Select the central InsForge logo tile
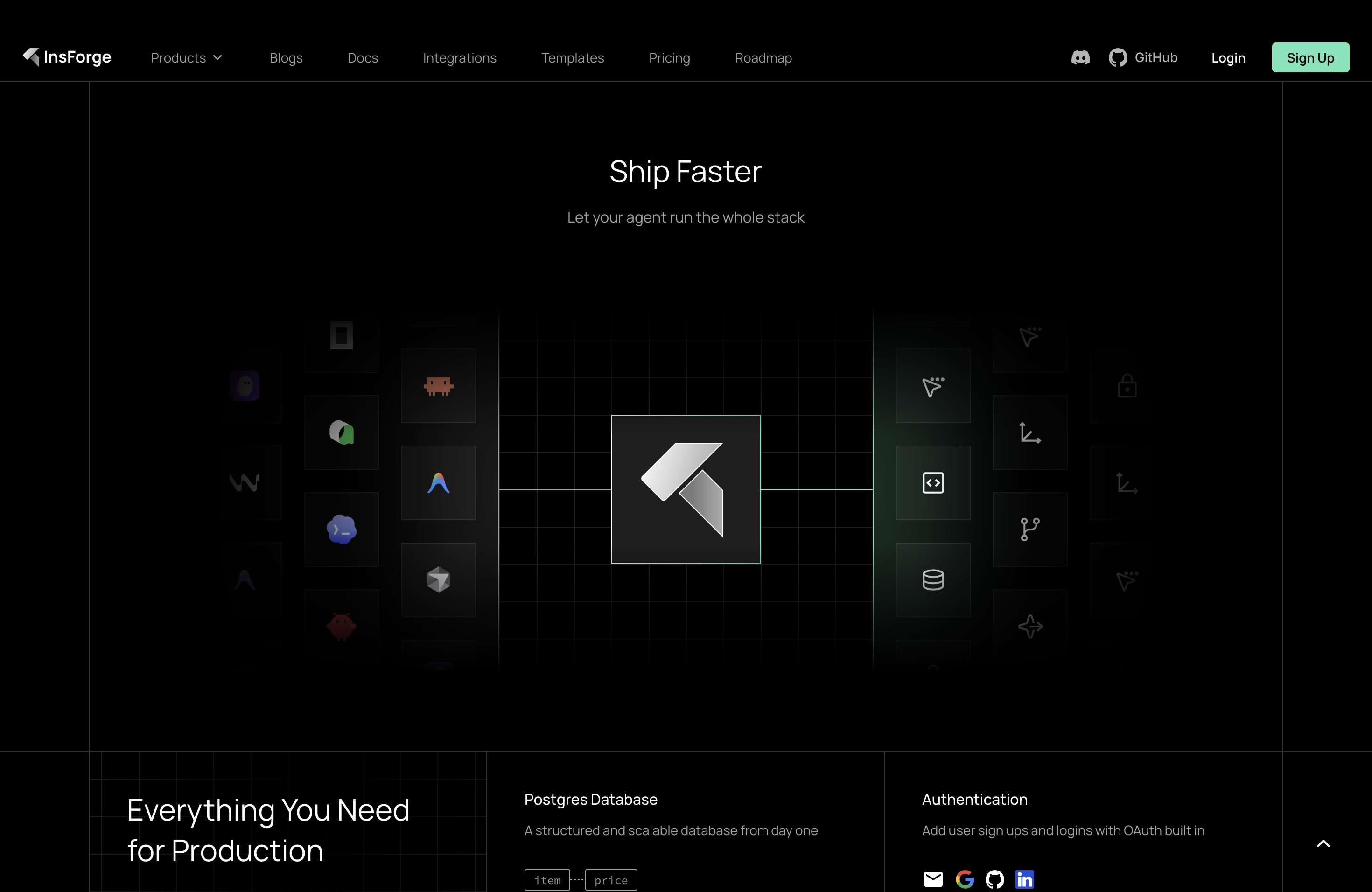1372x892 pixels. (x=686, y=489)
